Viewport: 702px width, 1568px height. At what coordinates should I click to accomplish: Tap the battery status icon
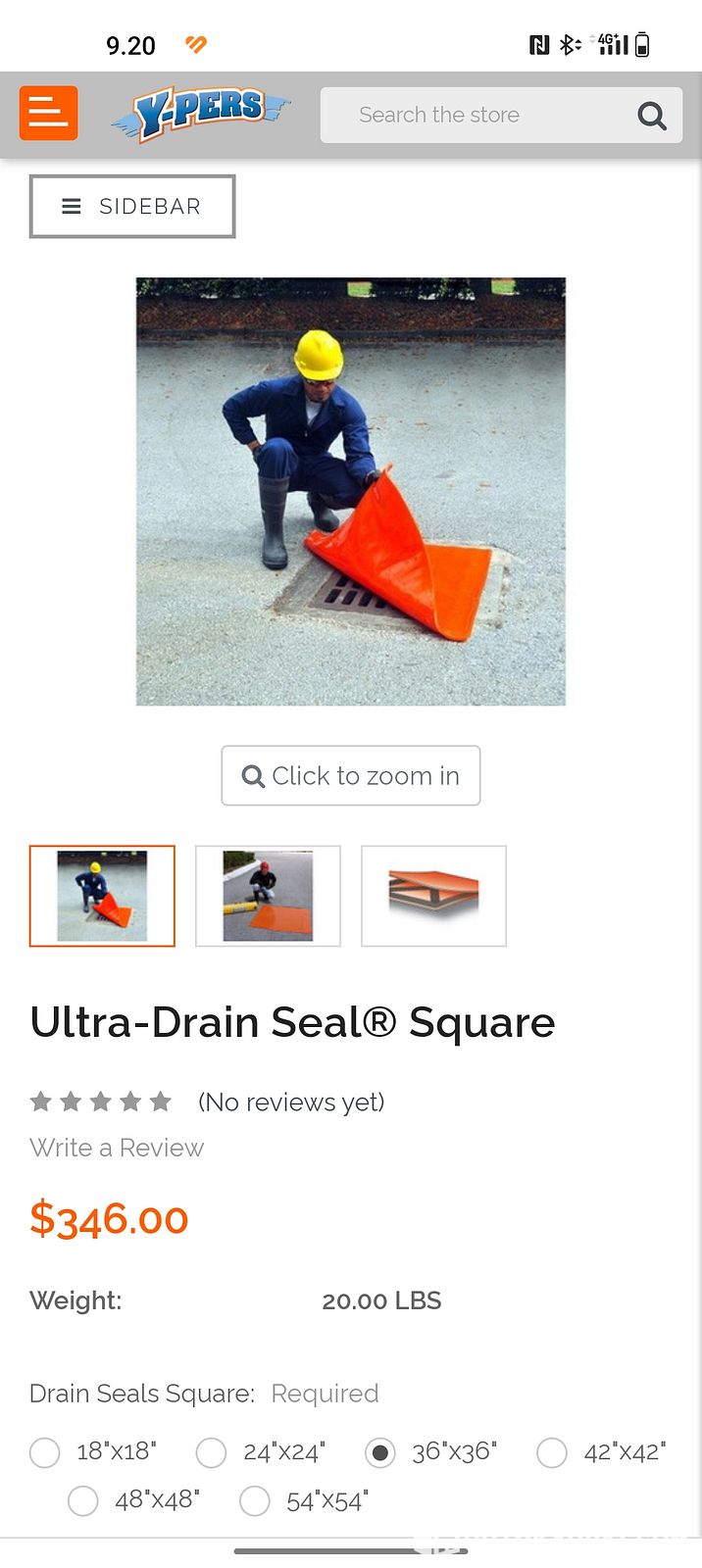point(642,44)
